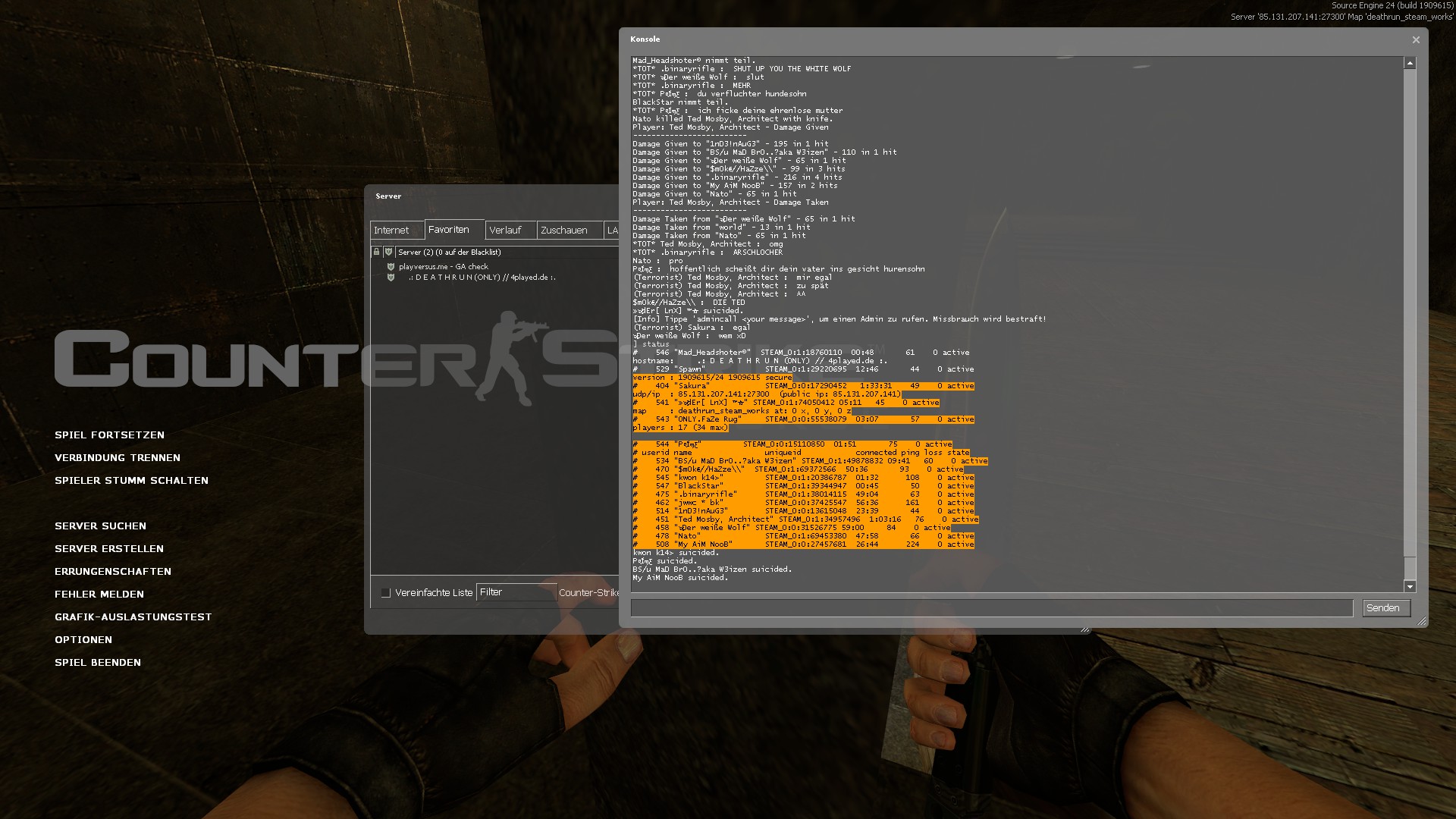Open Errungenschaften from the main menu
The height and width of the screenshot is (819, 1456).
[x=113, y=572]
